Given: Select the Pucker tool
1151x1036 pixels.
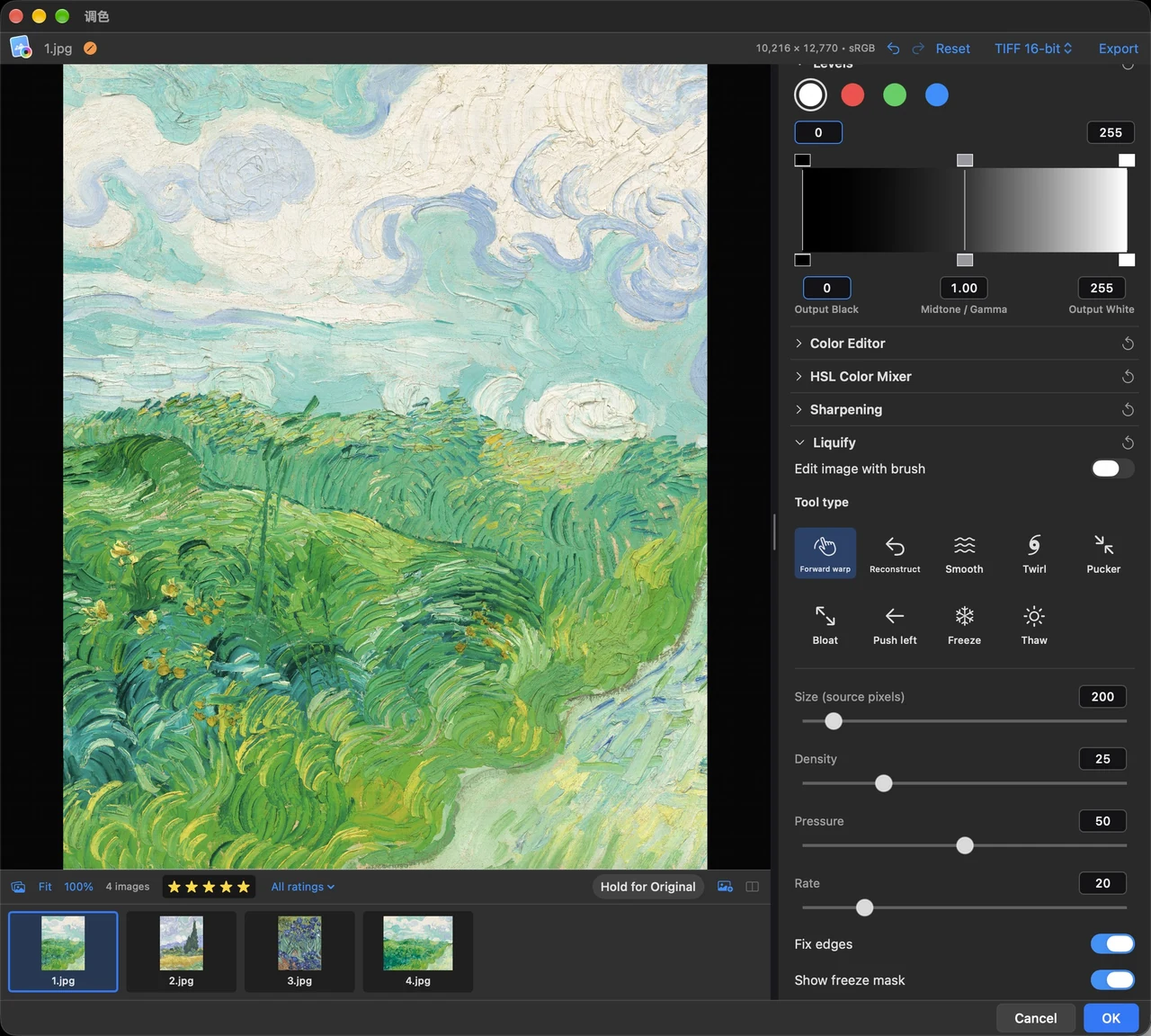Looking at the screenshot, I should click(x=1103, y=553).
